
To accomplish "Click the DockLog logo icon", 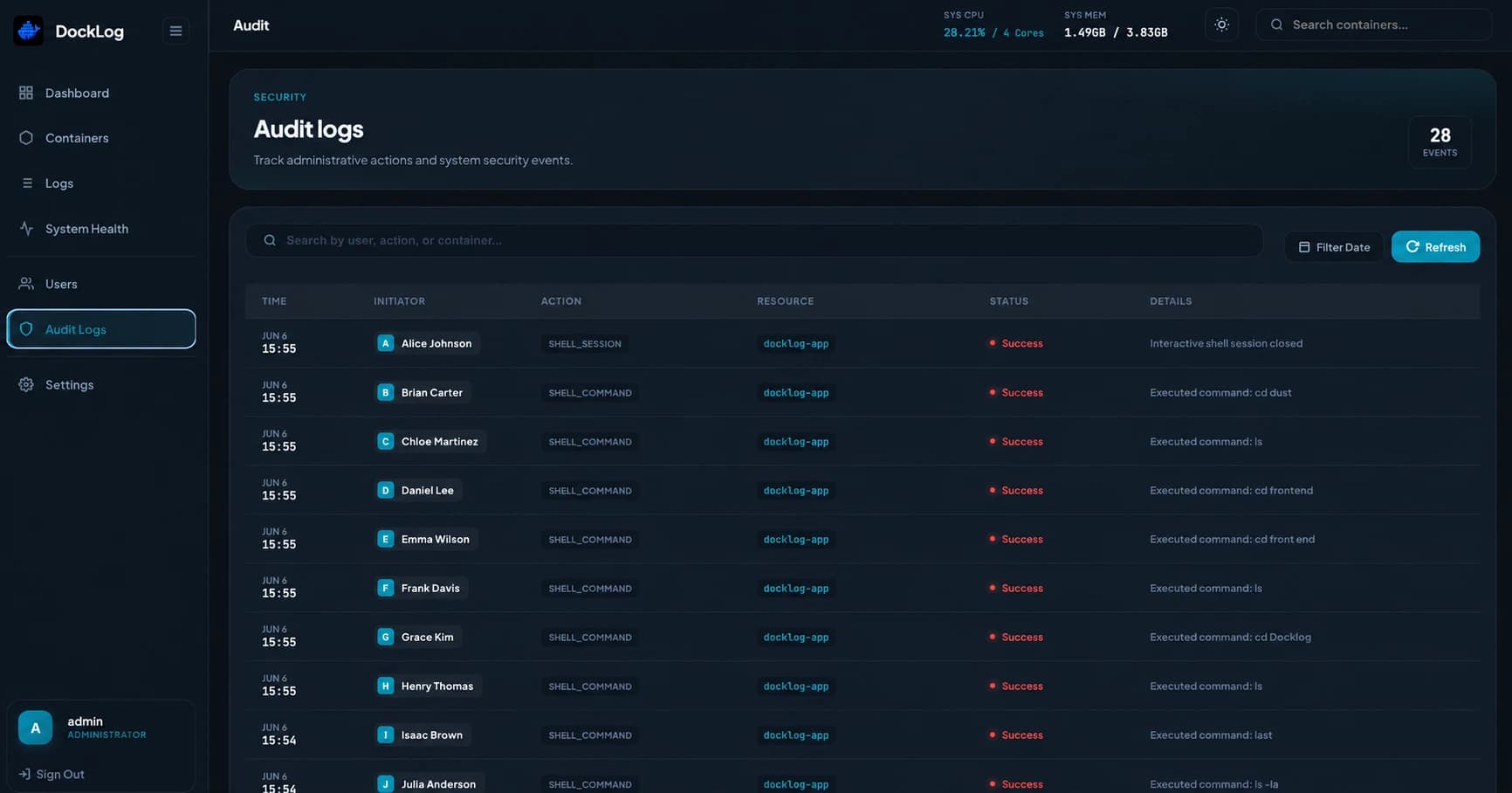I will pyautogui.click(x=29, y=31).
